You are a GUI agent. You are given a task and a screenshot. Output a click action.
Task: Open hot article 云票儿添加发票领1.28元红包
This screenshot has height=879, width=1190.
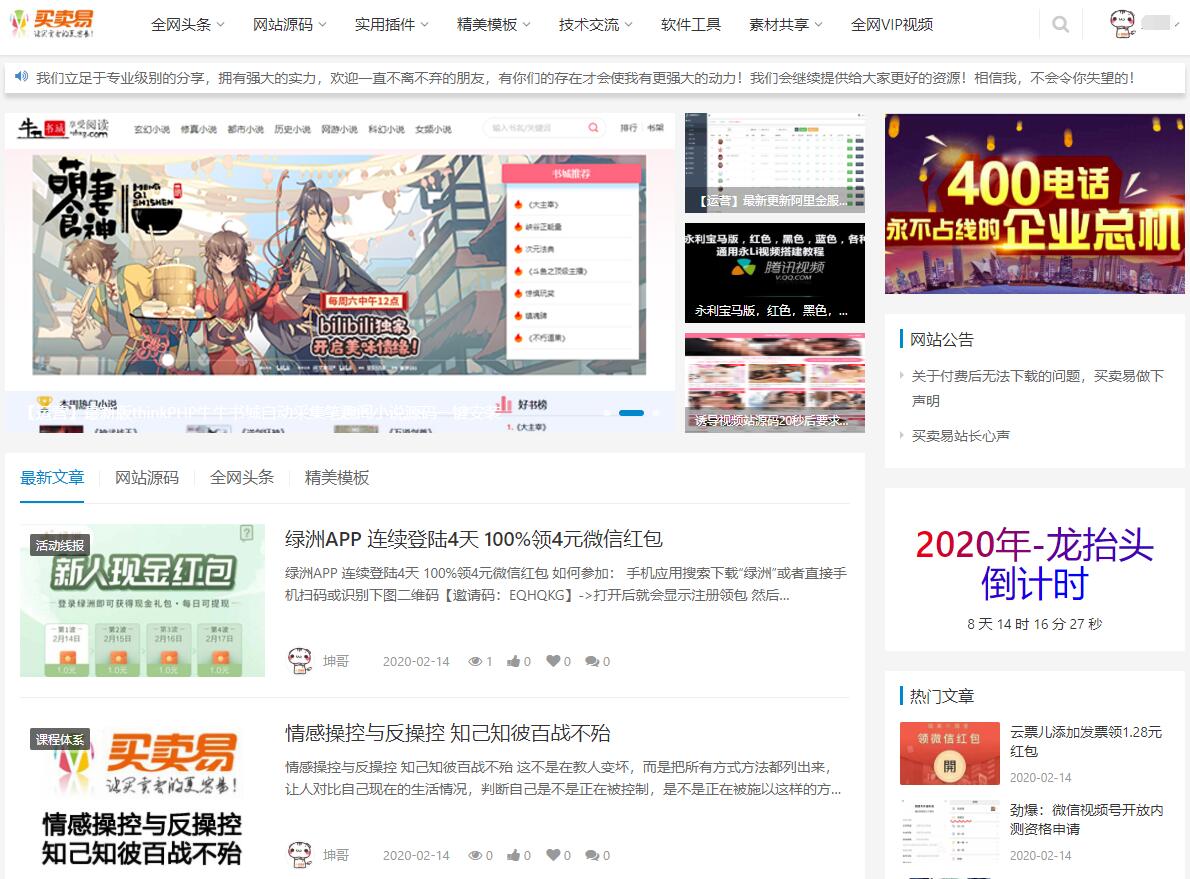tap(1086, 742)
